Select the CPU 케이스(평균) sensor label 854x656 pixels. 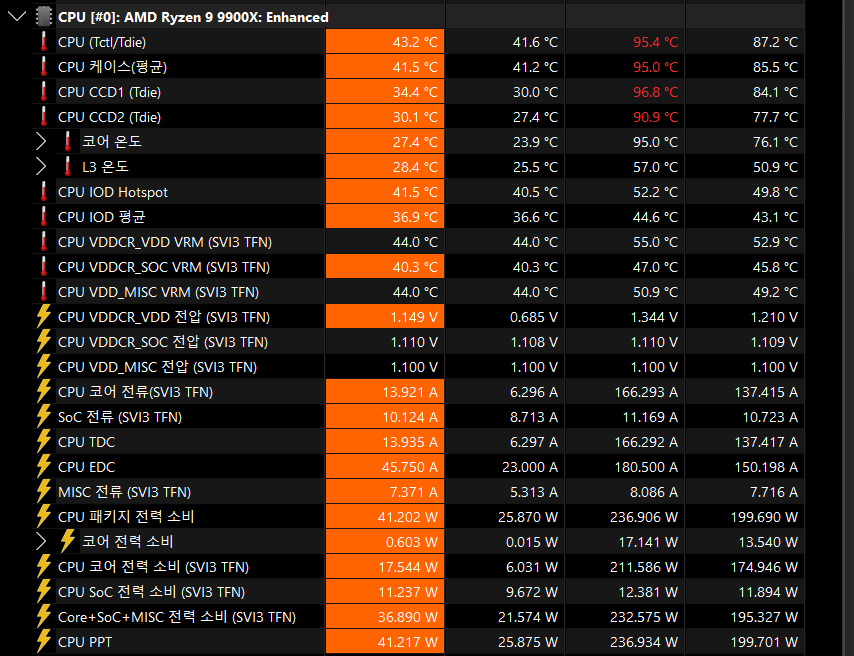[112, 67]
